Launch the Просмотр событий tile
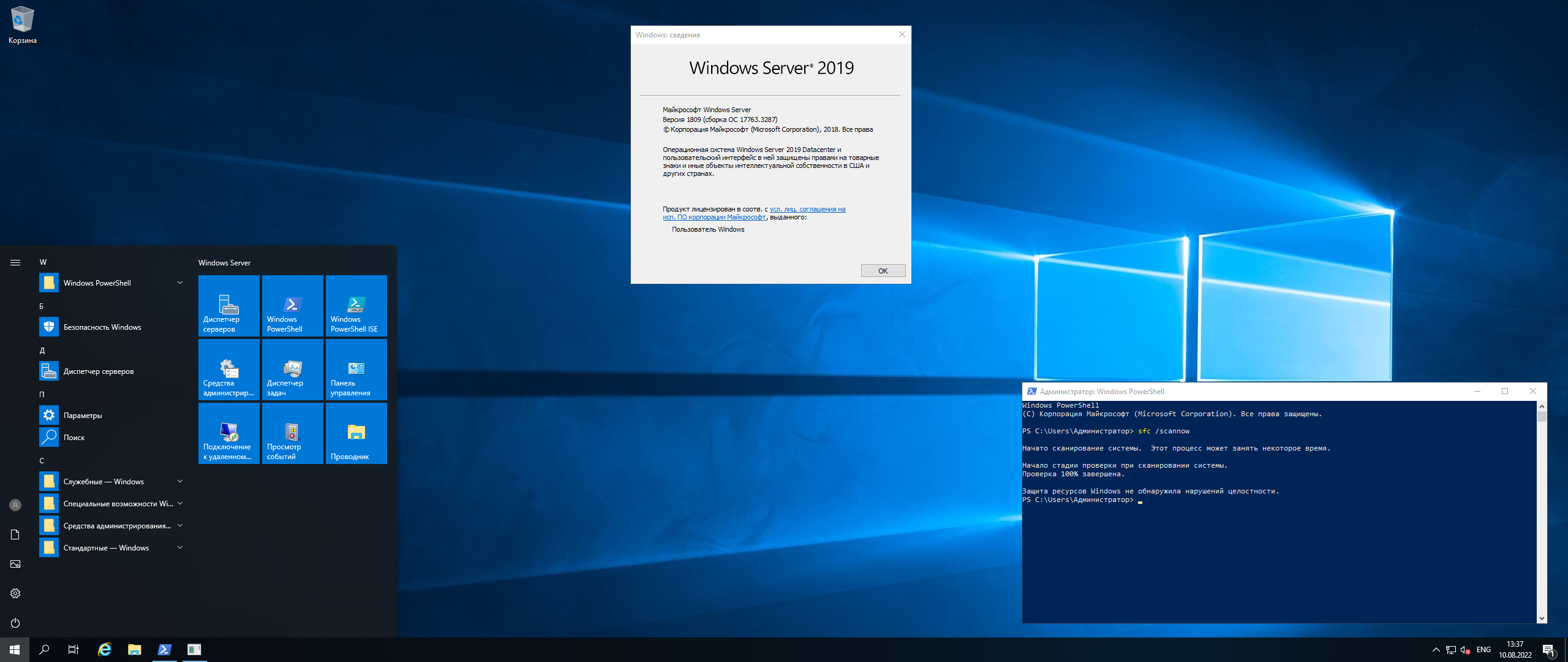Screen dimensions: 1568x662 pyautogui.click(x=293, y=433)
